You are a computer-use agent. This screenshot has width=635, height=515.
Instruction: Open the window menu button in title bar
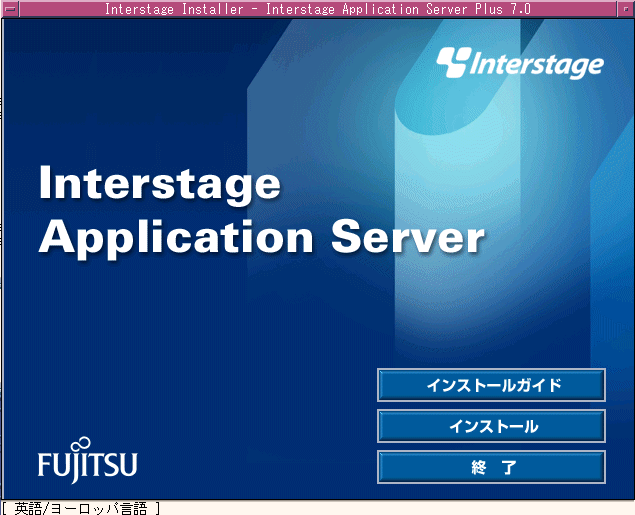point(10,9)
